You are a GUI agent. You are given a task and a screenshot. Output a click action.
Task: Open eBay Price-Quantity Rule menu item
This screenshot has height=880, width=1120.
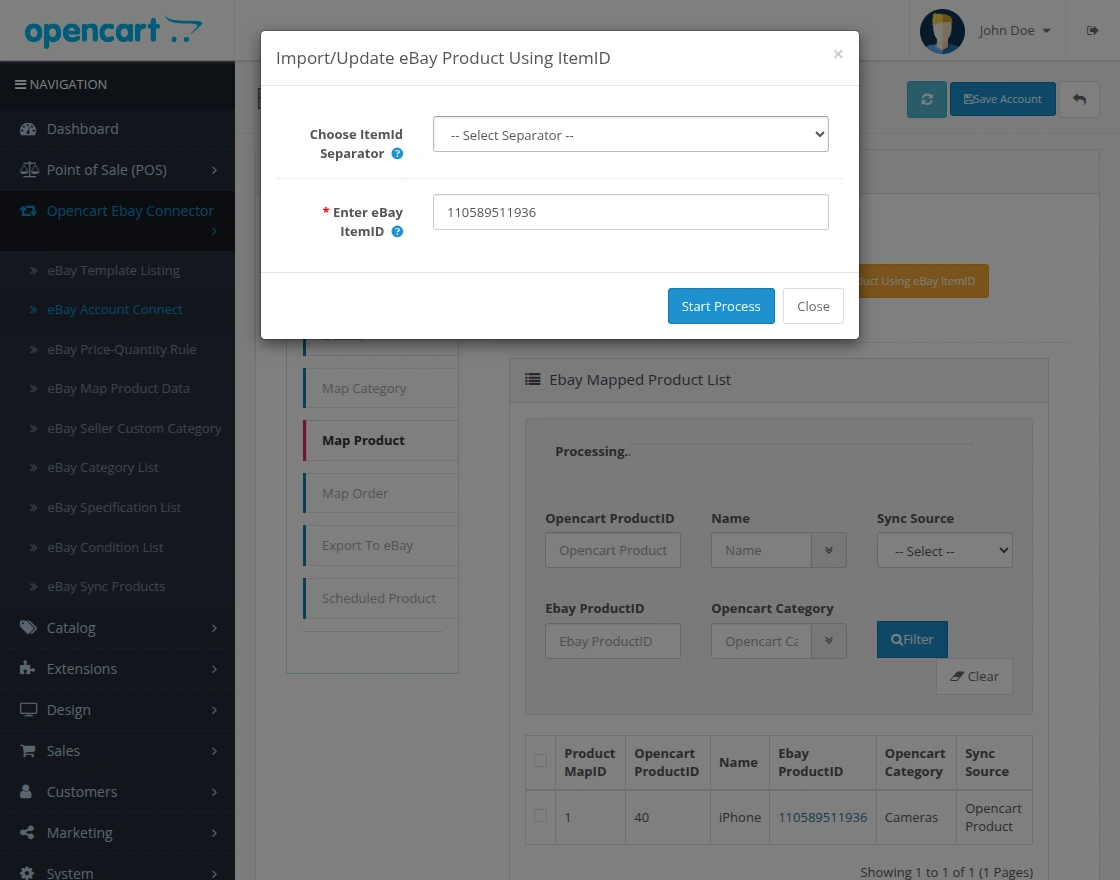pyautogui.click(x=121, y=349)
